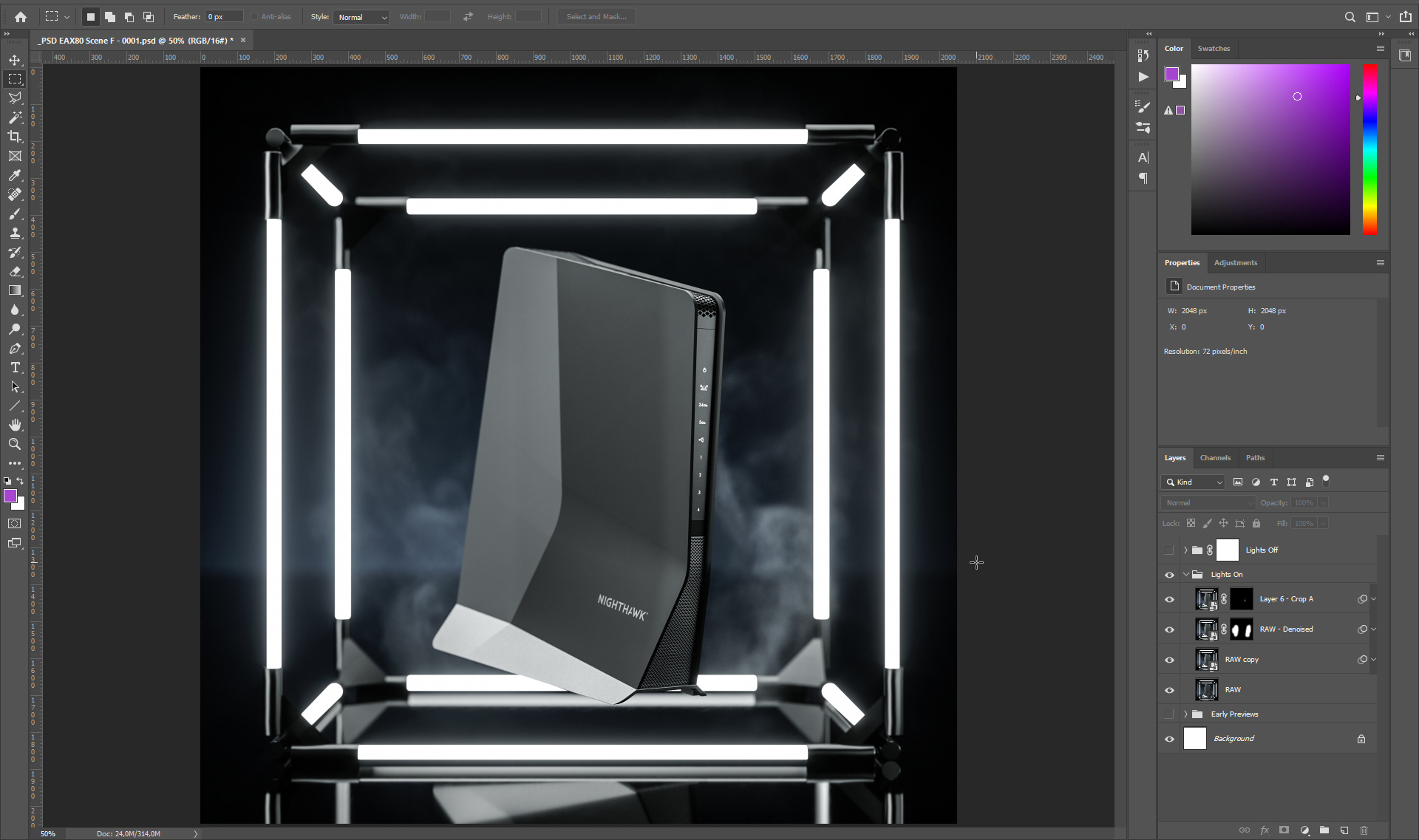Select the Eraser tool
1419x840 pixels.
15,271
